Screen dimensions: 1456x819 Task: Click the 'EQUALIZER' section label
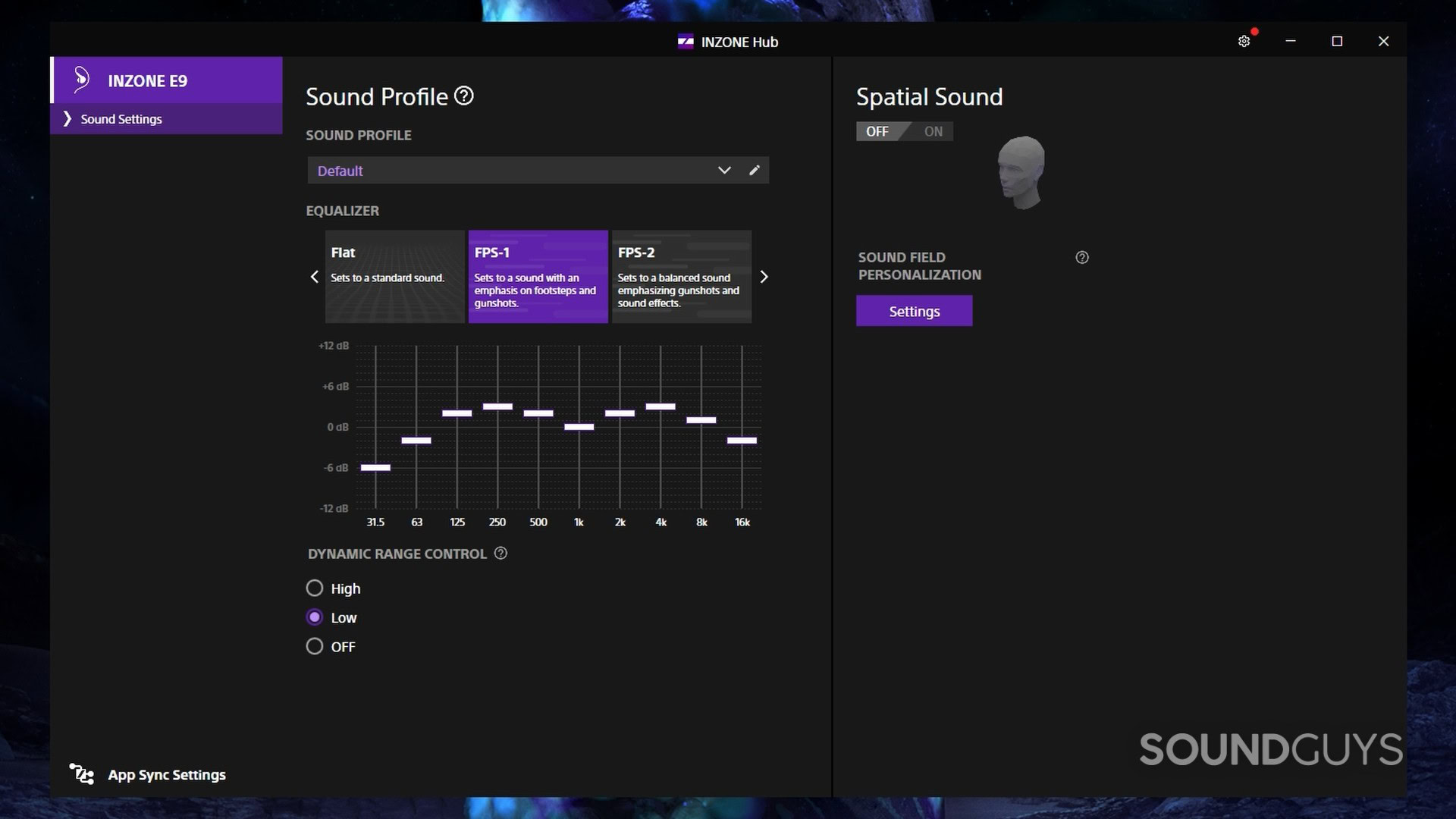tap(342, 211)
